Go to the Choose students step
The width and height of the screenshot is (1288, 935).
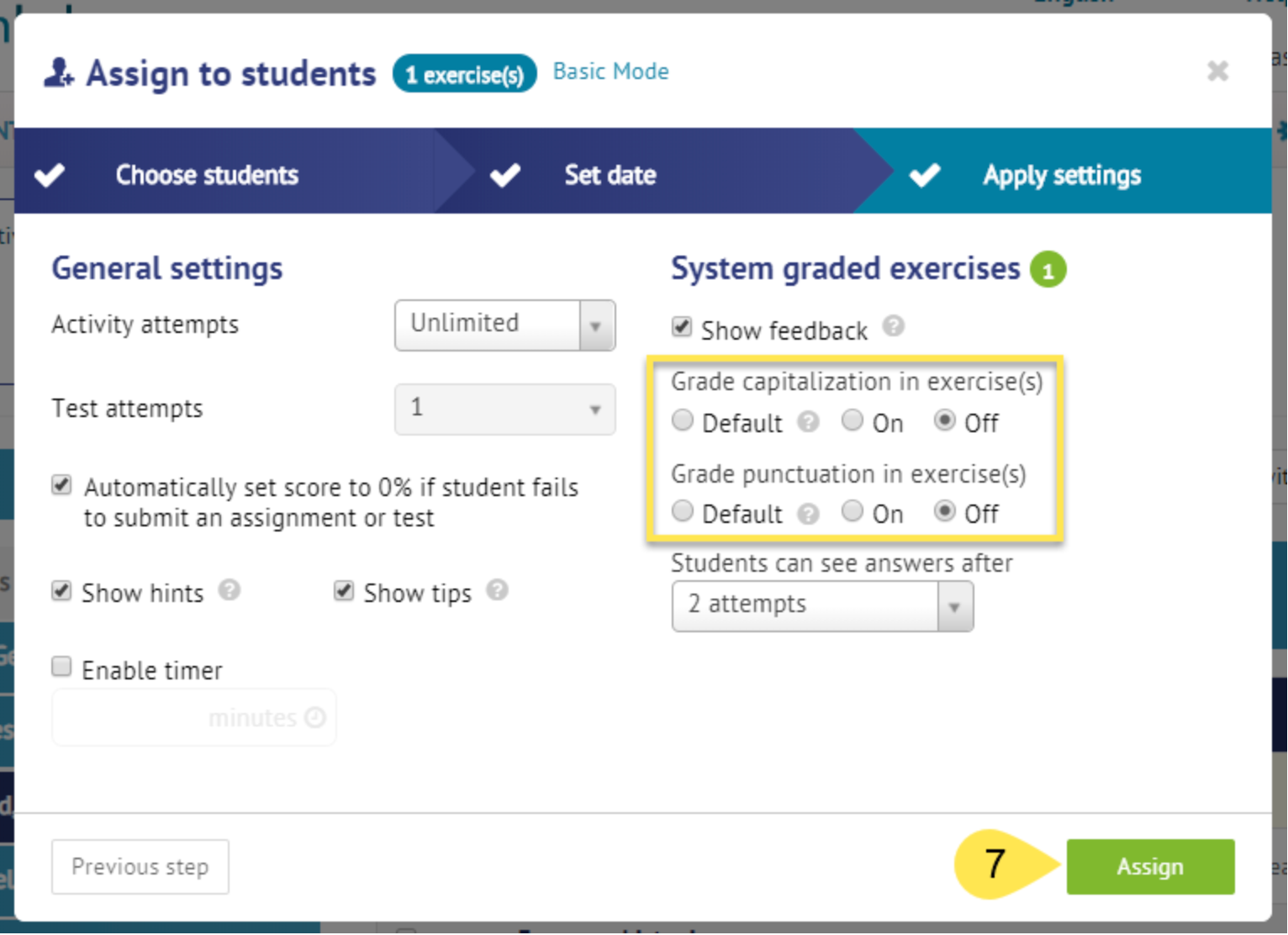pyautogui.click(x=207, y=175)
